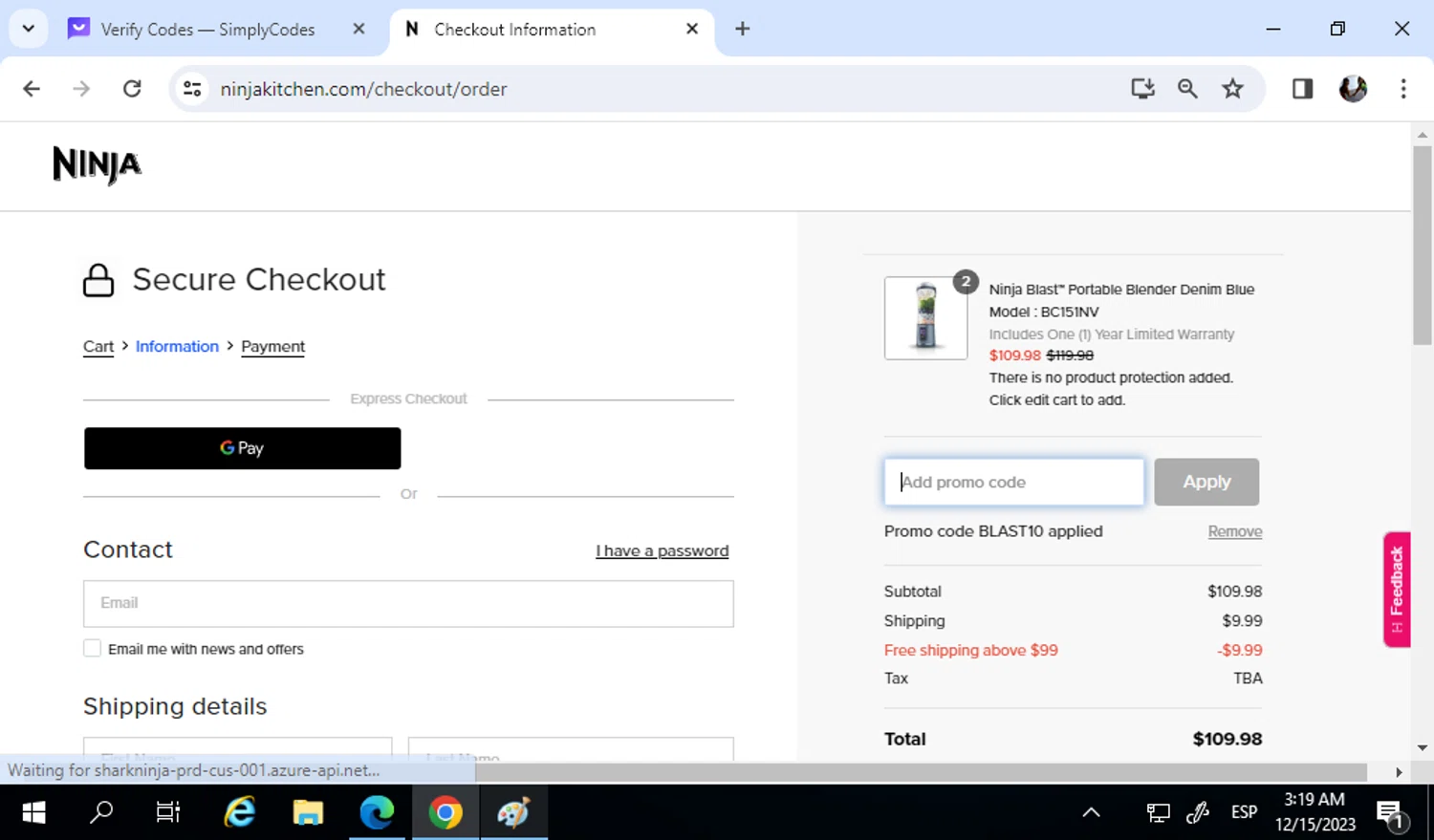Open Task View on the taskbar

pyautogui.click(x=168, y=812)
